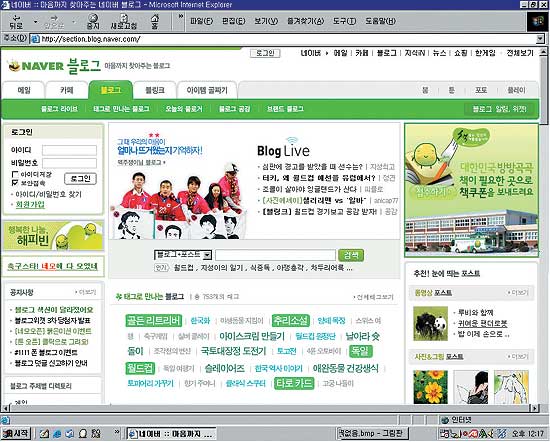Toggle the 아이디저장 checkbox
The height and width of the screenshot is (442, 550).
pyautogui.click(x=15, y=174)
